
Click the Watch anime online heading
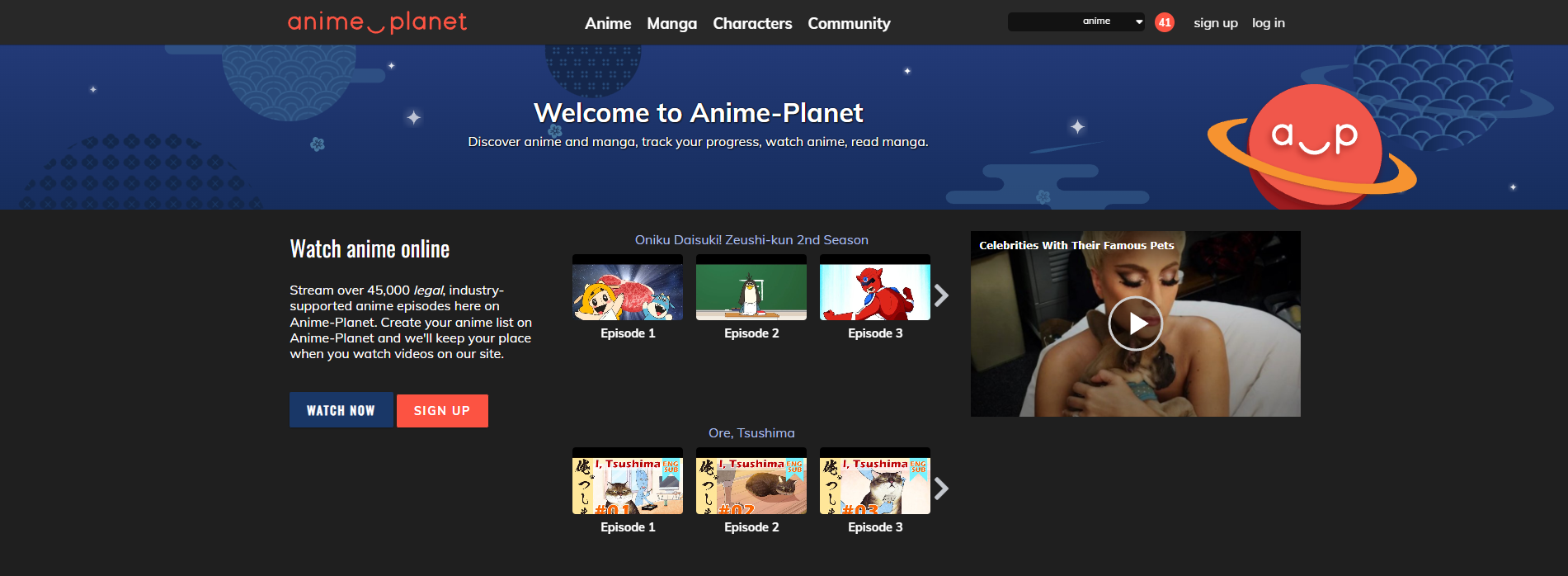(370, 249)
